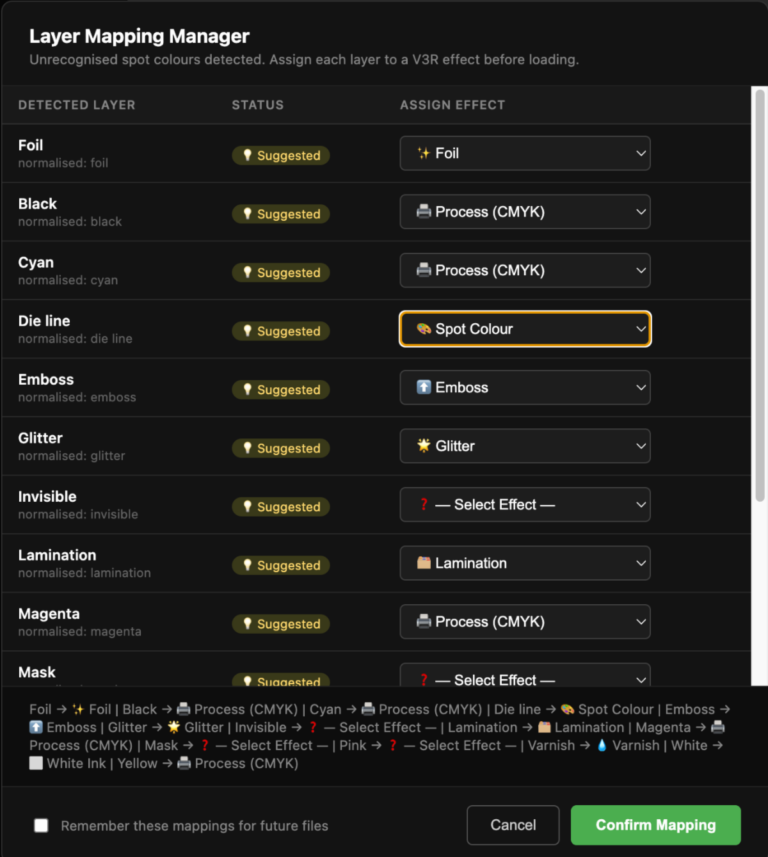Click the Glitter star icon
768x857 pixels.
pyautogui.click(x=424, y=446)
